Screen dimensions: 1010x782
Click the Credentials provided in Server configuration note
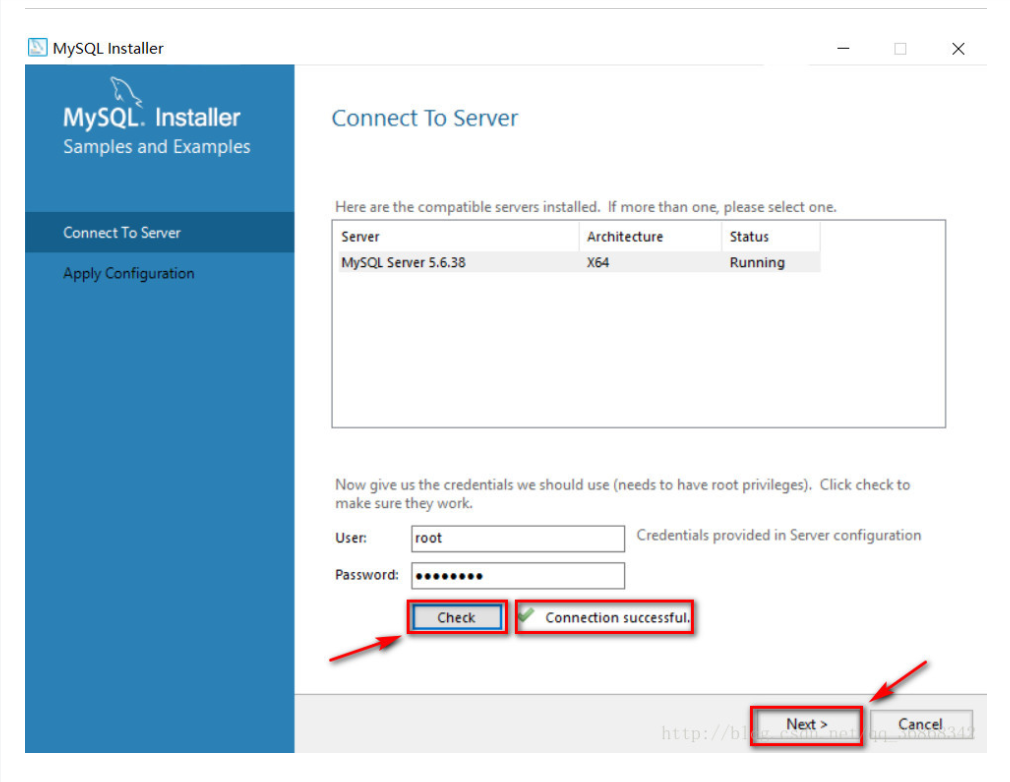(x=779, y=535)
